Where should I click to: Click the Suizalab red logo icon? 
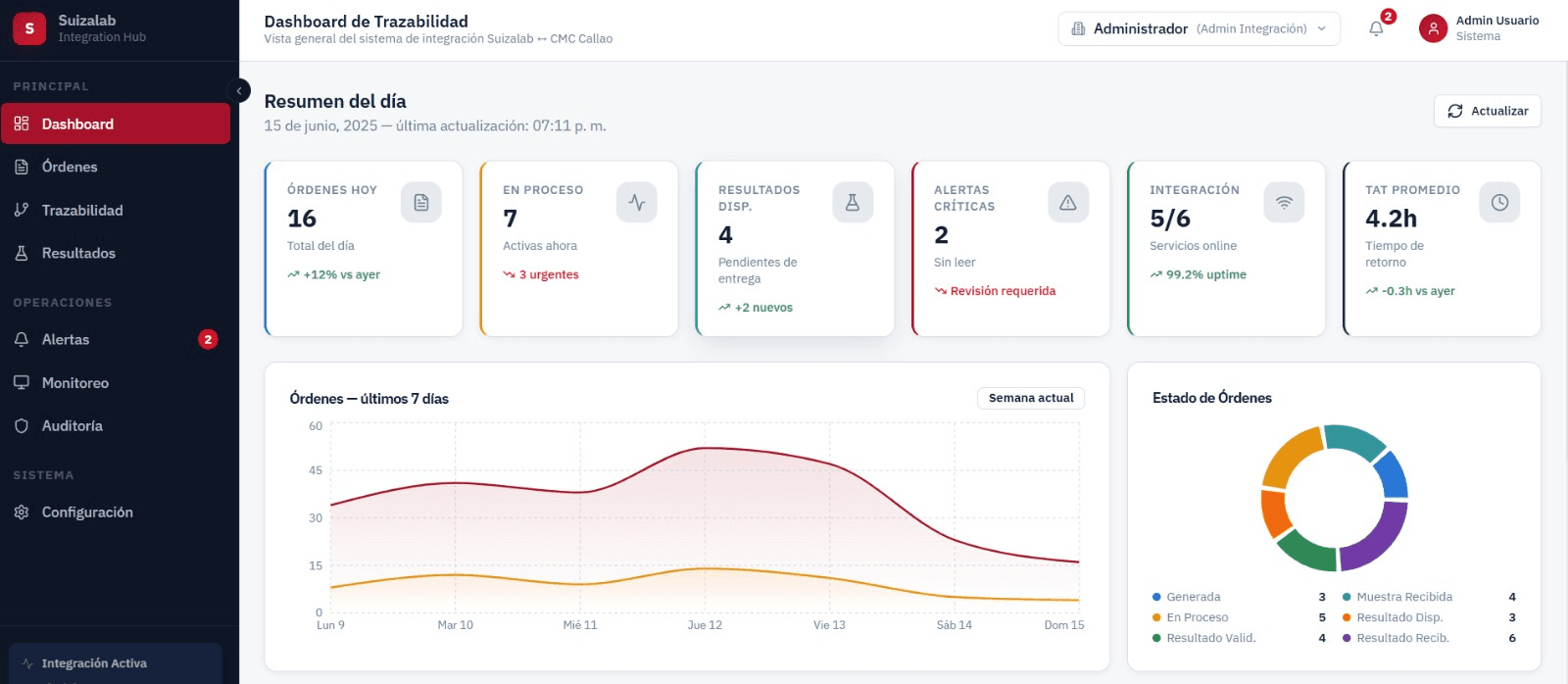(x=29, y=28)
